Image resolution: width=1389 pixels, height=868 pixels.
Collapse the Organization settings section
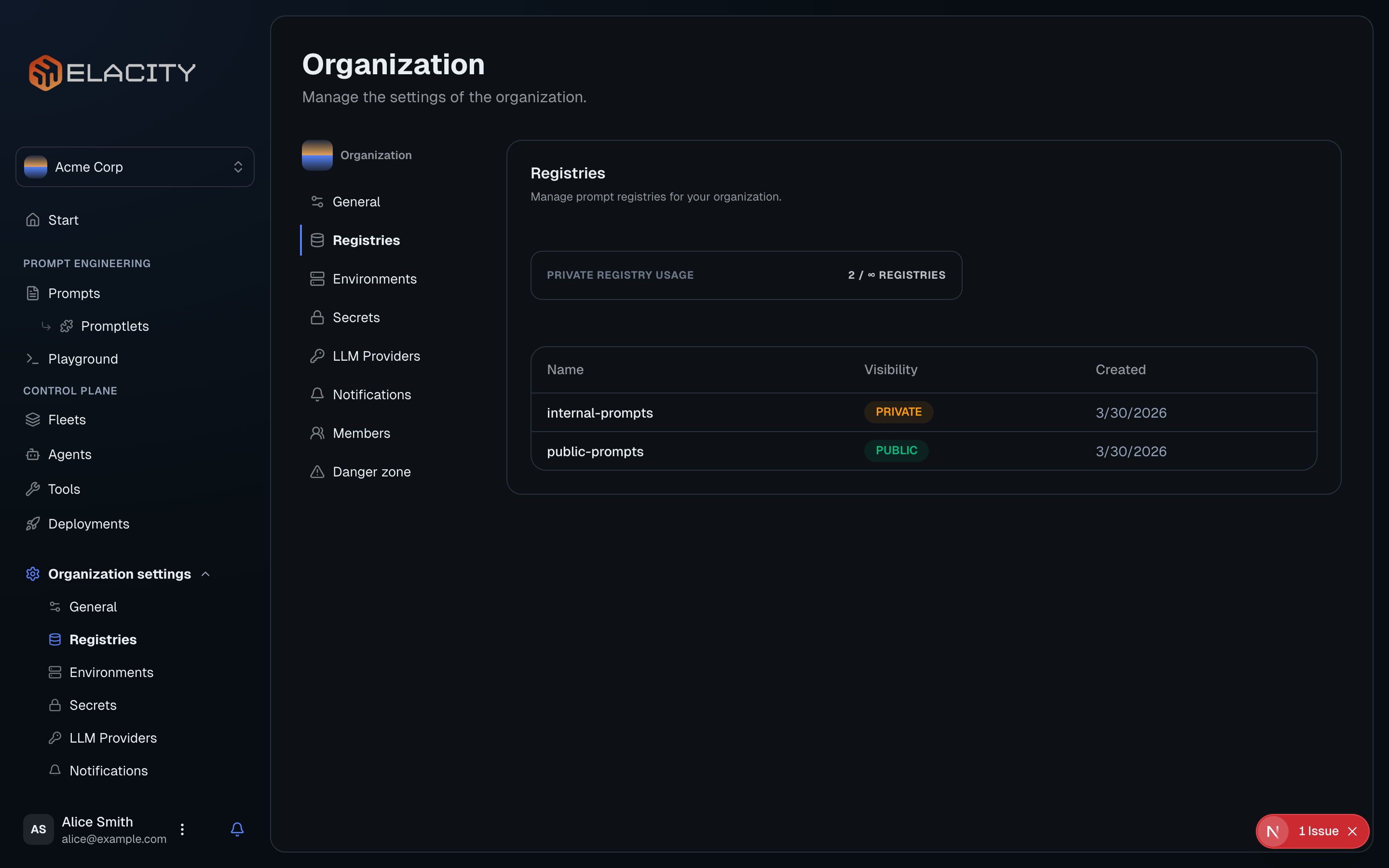tap(205, 573)
